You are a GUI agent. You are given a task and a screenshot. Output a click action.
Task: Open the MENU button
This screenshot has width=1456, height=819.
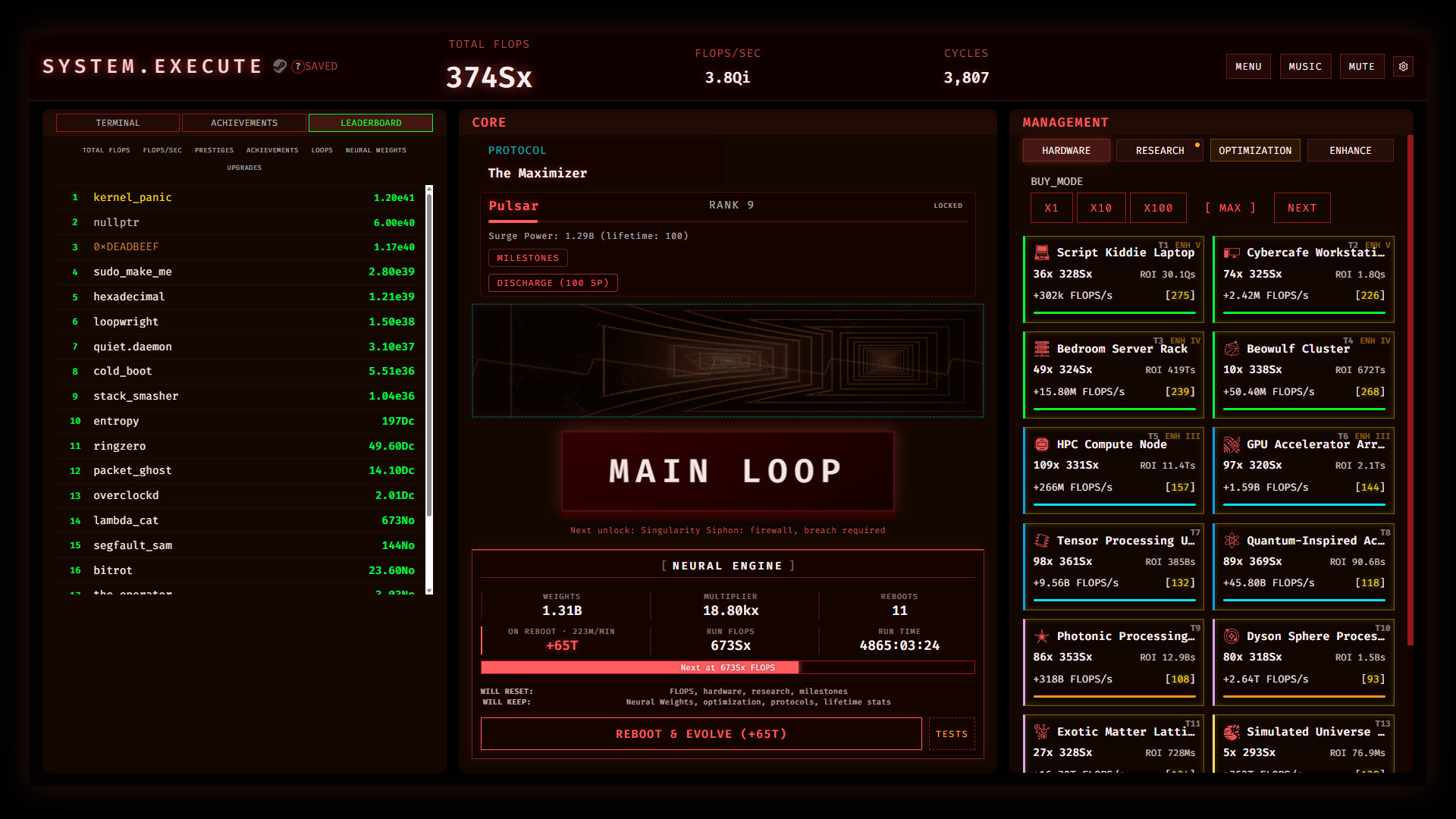point(1248,67)
